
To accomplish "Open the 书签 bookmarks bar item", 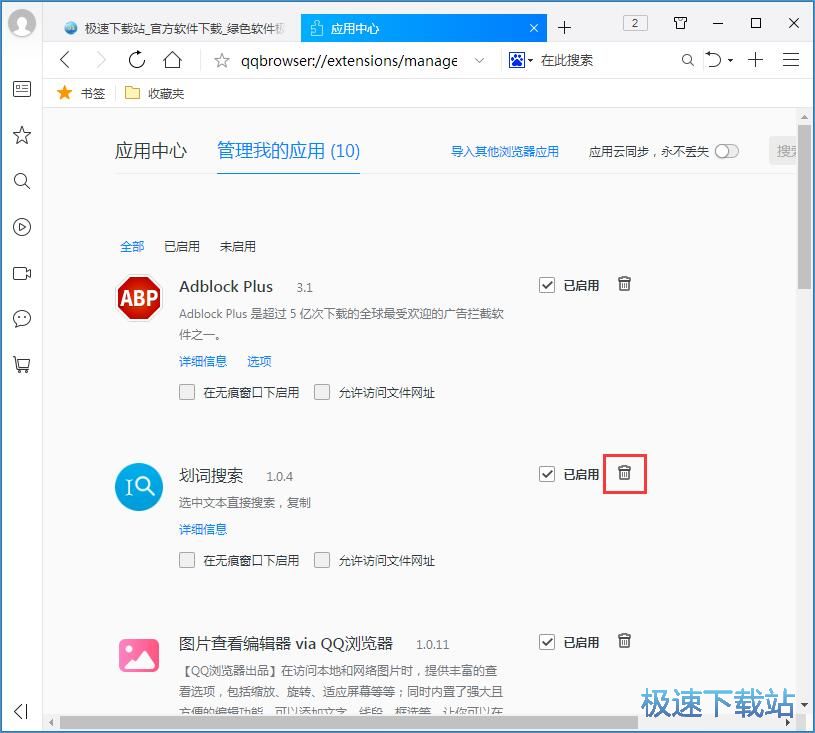I will [81, 93].
